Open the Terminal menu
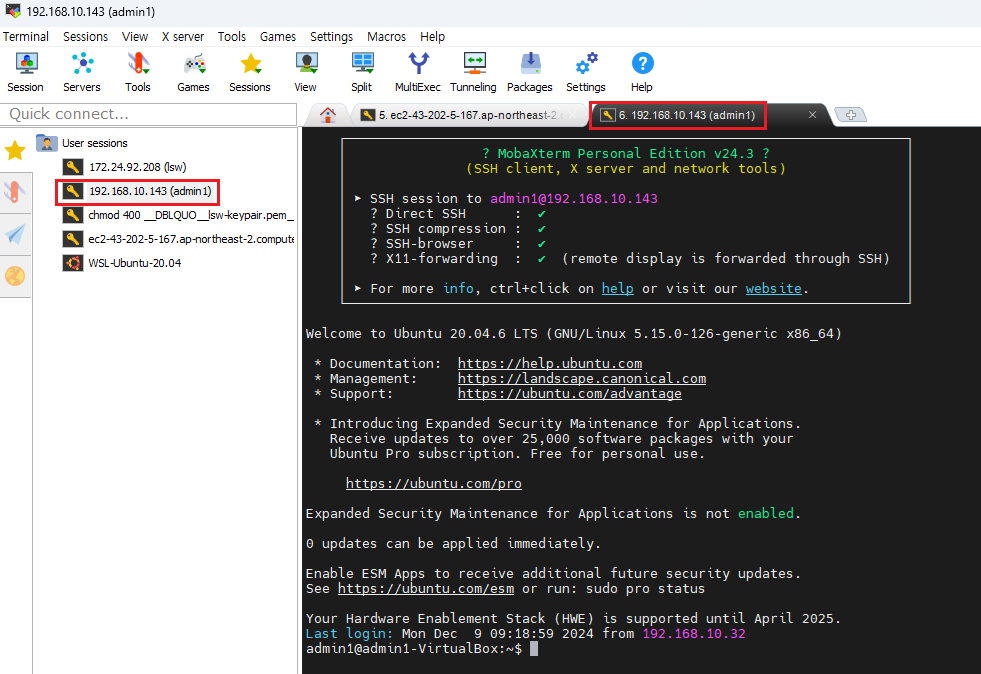 [x=26, y=36]
